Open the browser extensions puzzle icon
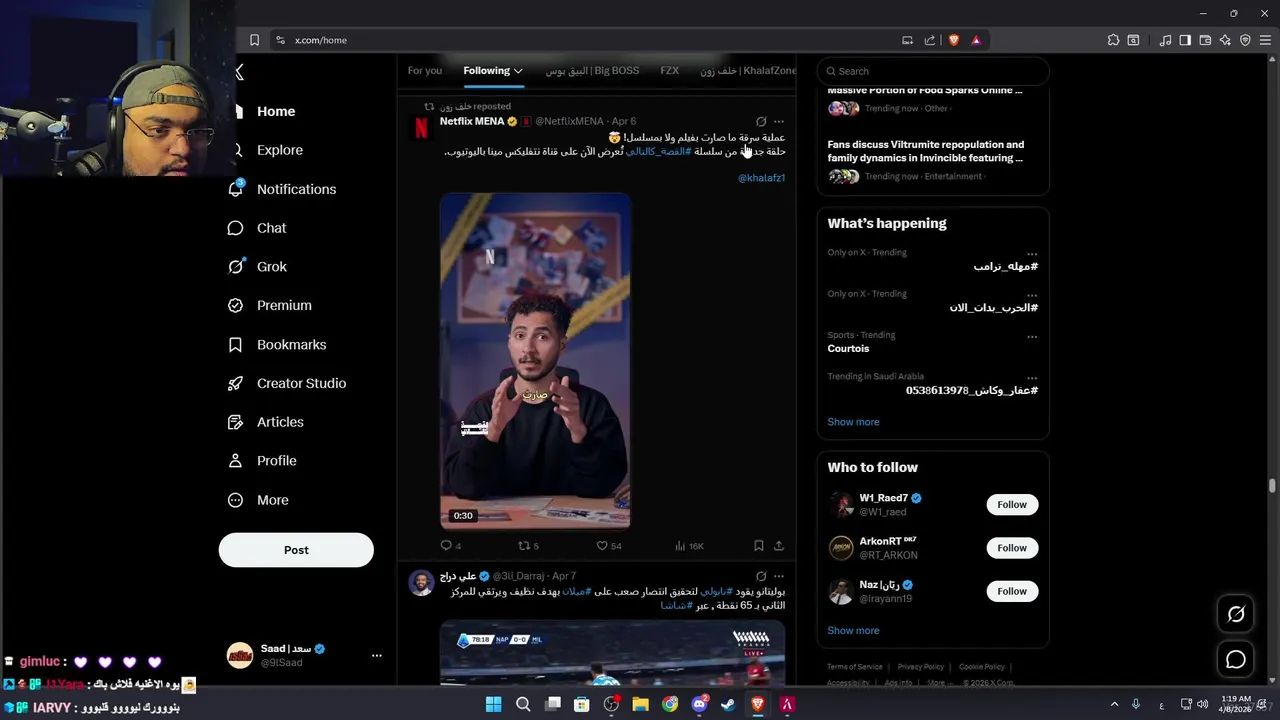Screen dimensions: 1280x720 tap(1113, 40)
